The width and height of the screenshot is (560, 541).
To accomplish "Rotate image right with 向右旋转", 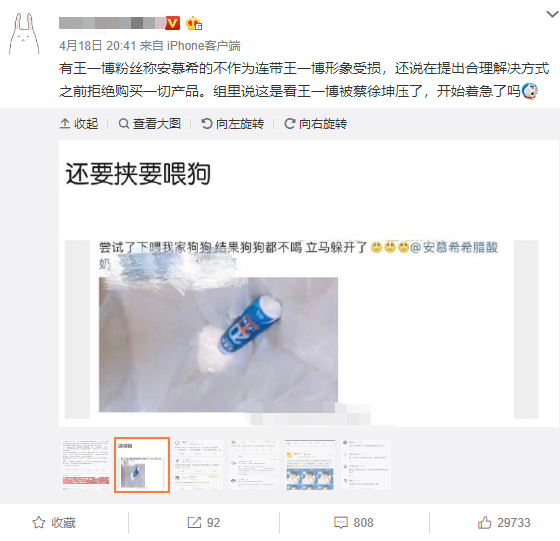I will [315, 124].
